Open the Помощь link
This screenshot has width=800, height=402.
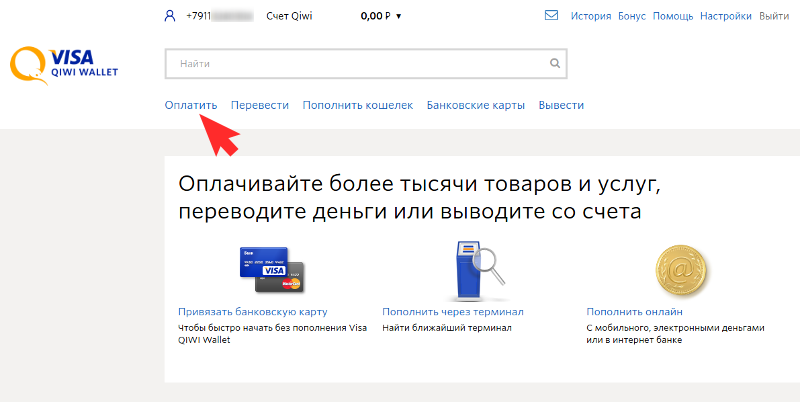coord(673,16)
